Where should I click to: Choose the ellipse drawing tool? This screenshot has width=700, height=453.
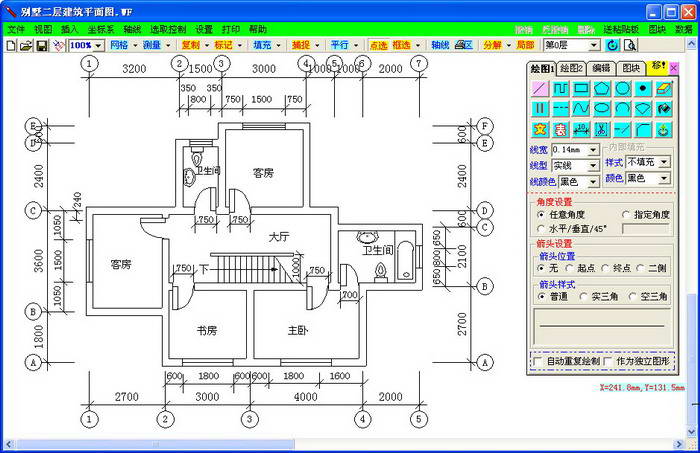point(602,108)
